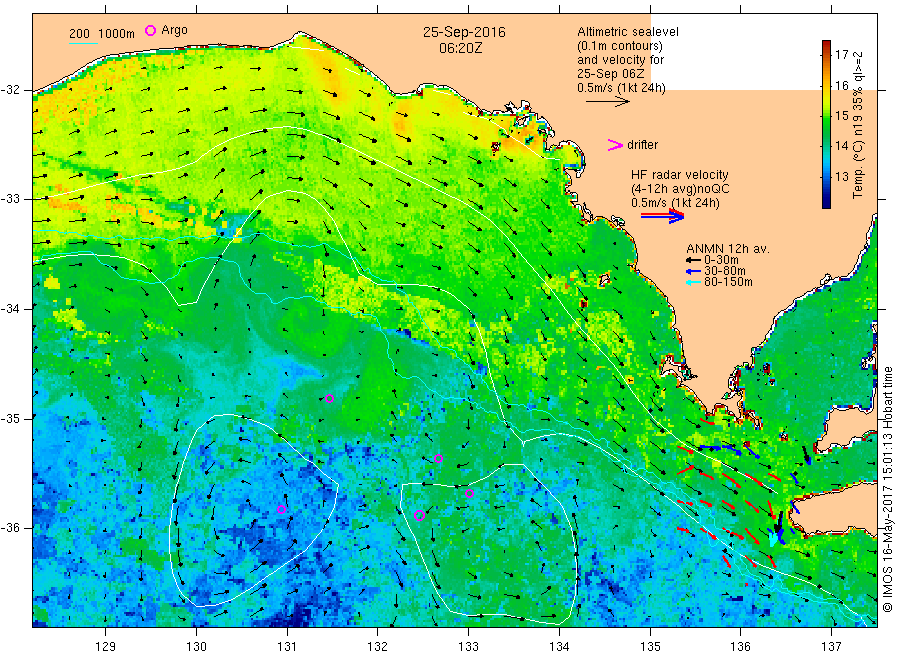900x660 pixels.
Task: Click the 'drifter' legend label
Action: coord(642,145)
